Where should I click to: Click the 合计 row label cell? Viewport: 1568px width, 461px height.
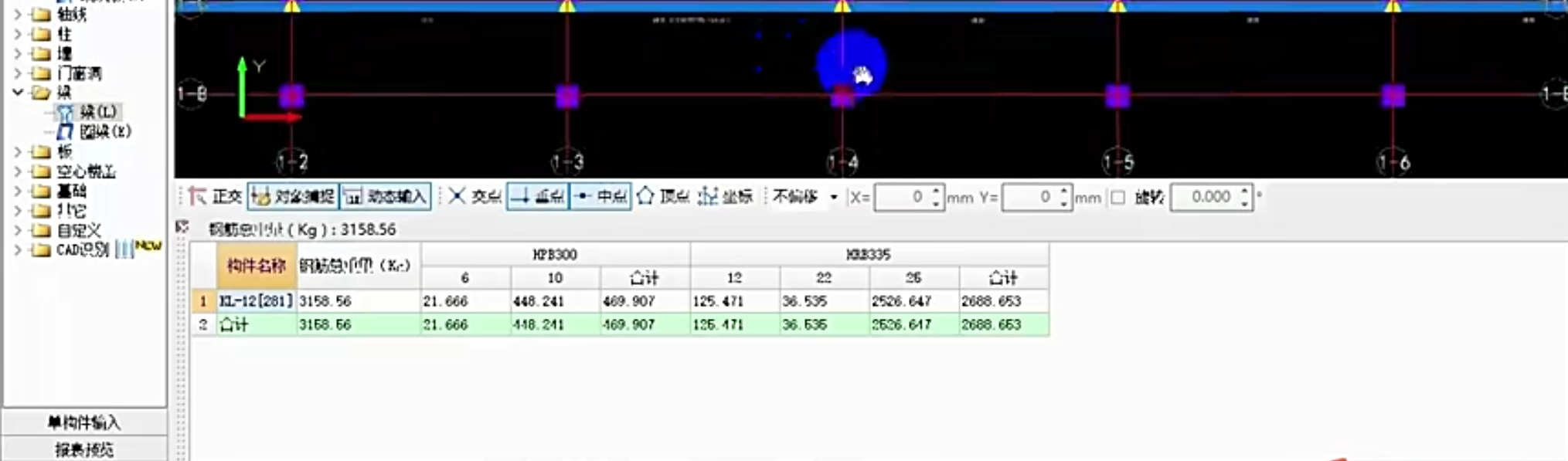pos(257,324)
